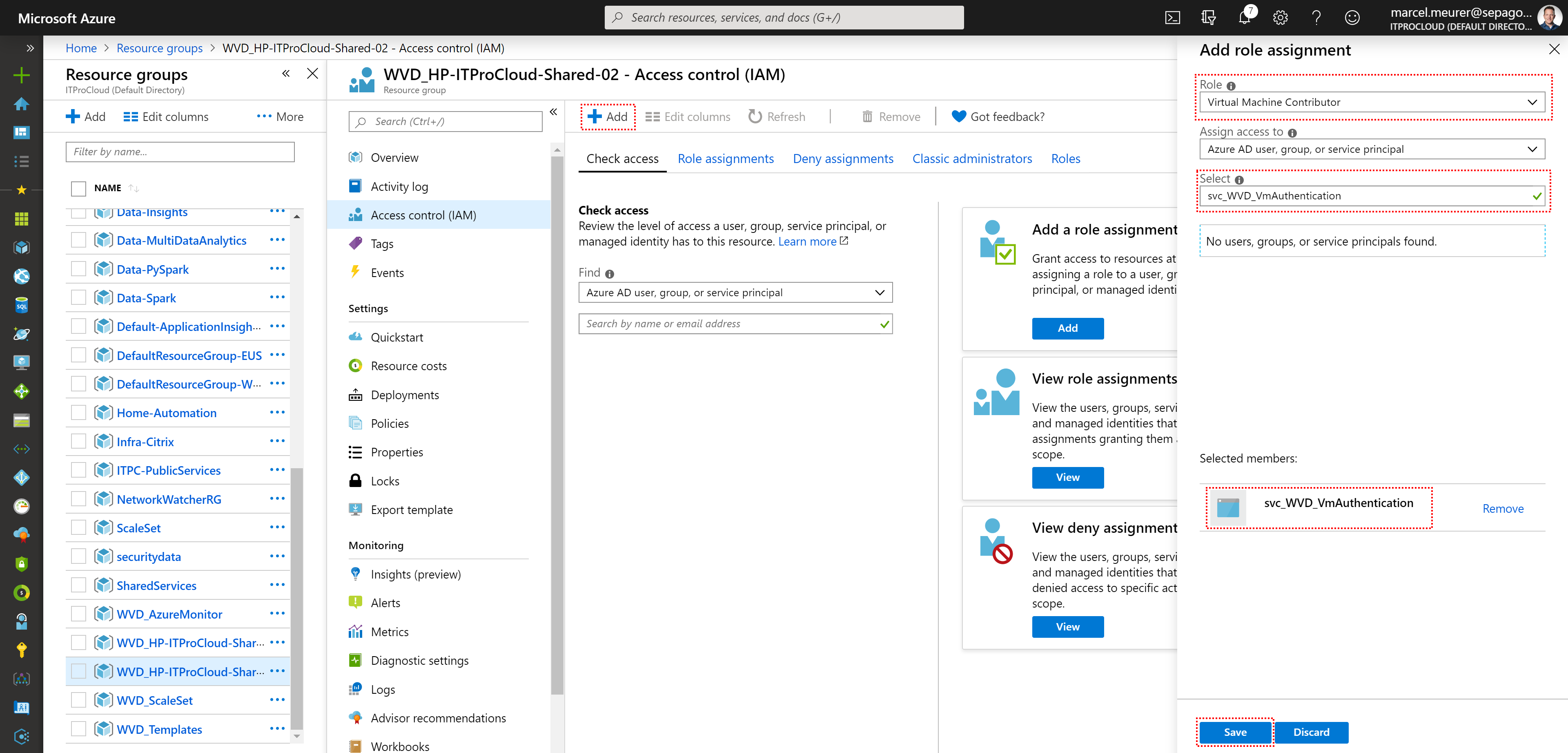Image resolution: width=1568 pixels, height=753 pixels.
Task: Switch to the Role assignments tab
Action: click(x=726, y=159)
